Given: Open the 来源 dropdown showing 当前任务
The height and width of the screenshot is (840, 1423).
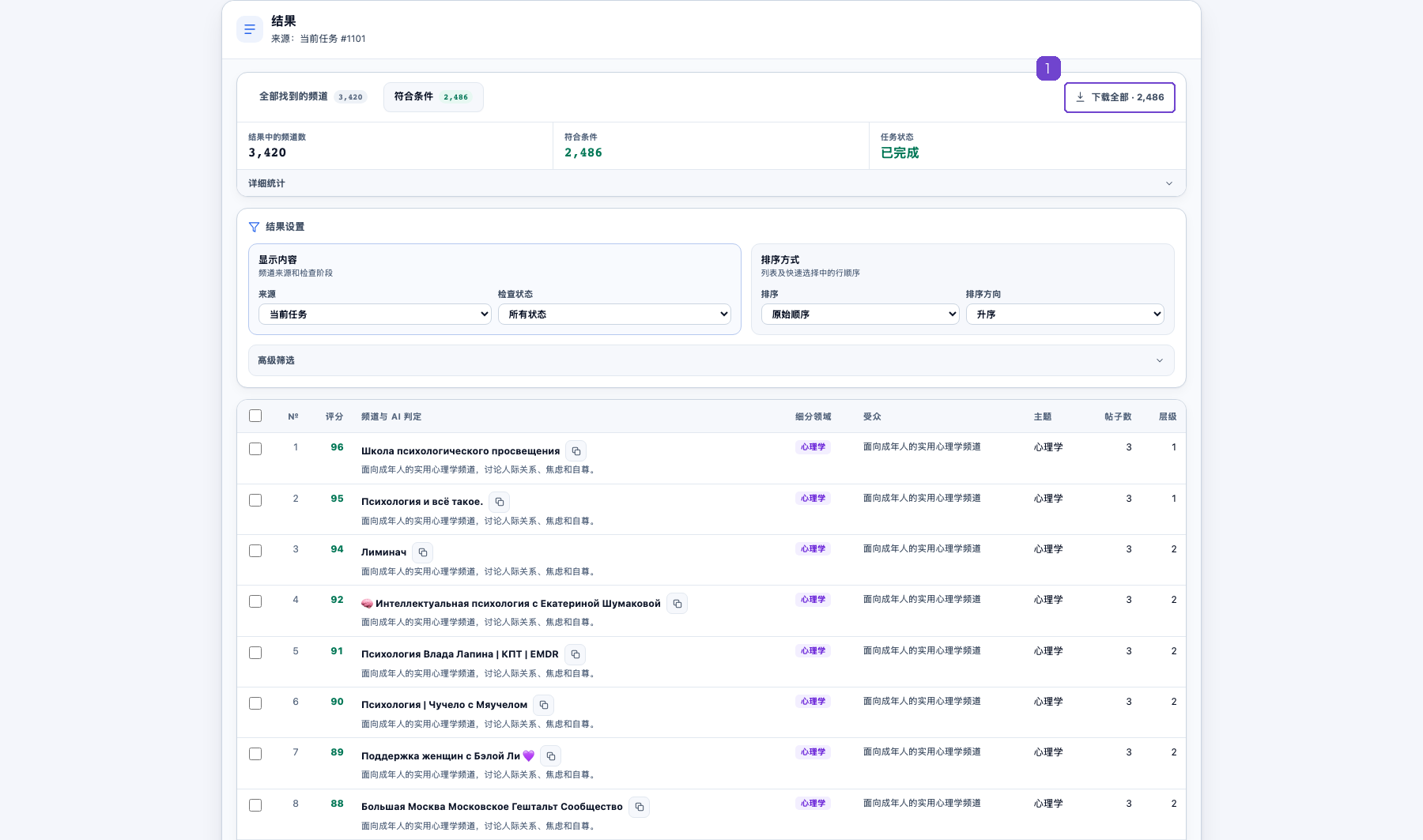Looking at the screenshot, I should 375,315.
